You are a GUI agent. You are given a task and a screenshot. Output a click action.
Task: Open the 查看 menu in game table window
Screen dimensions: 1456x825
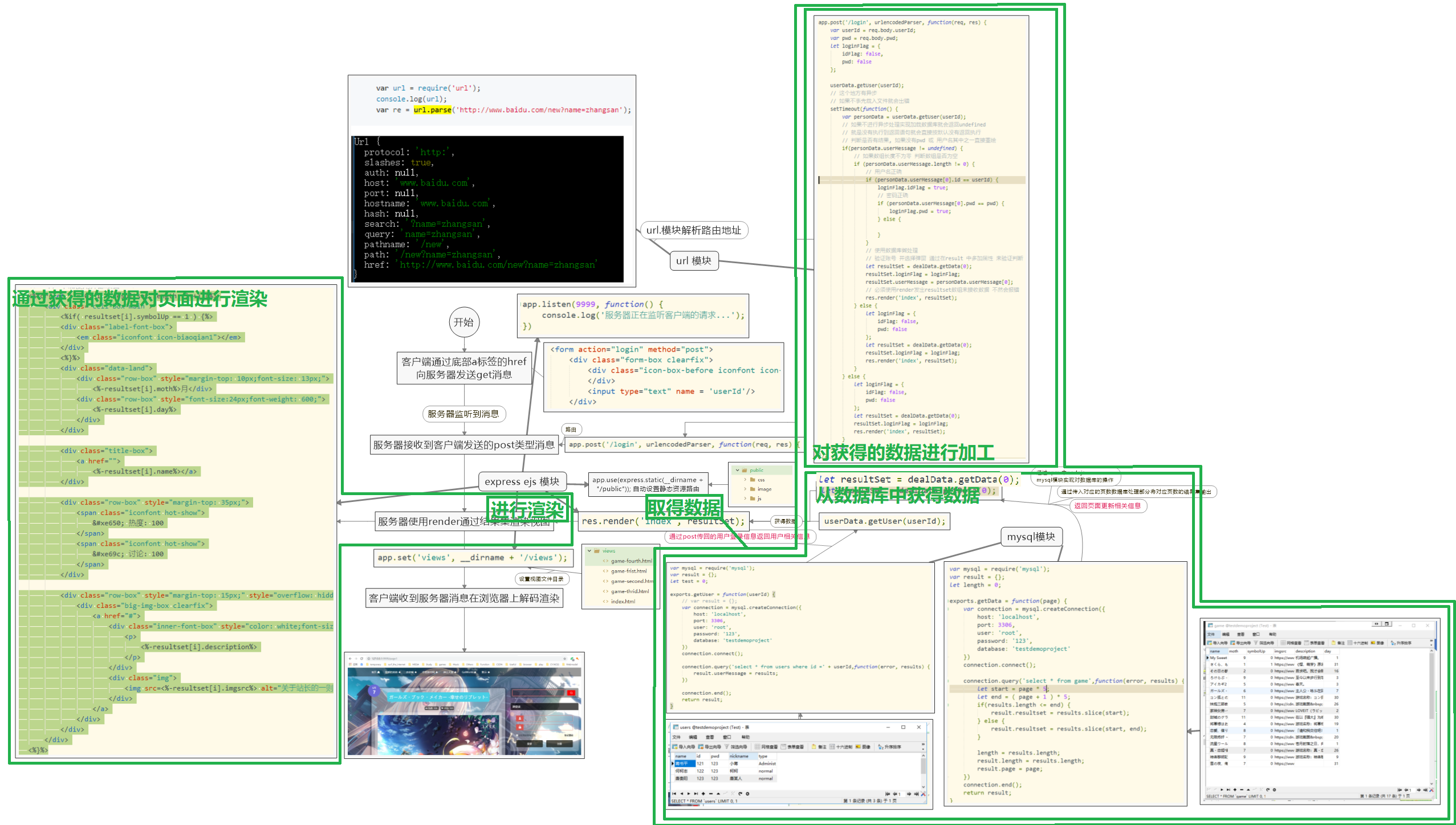pos(1242,634)
